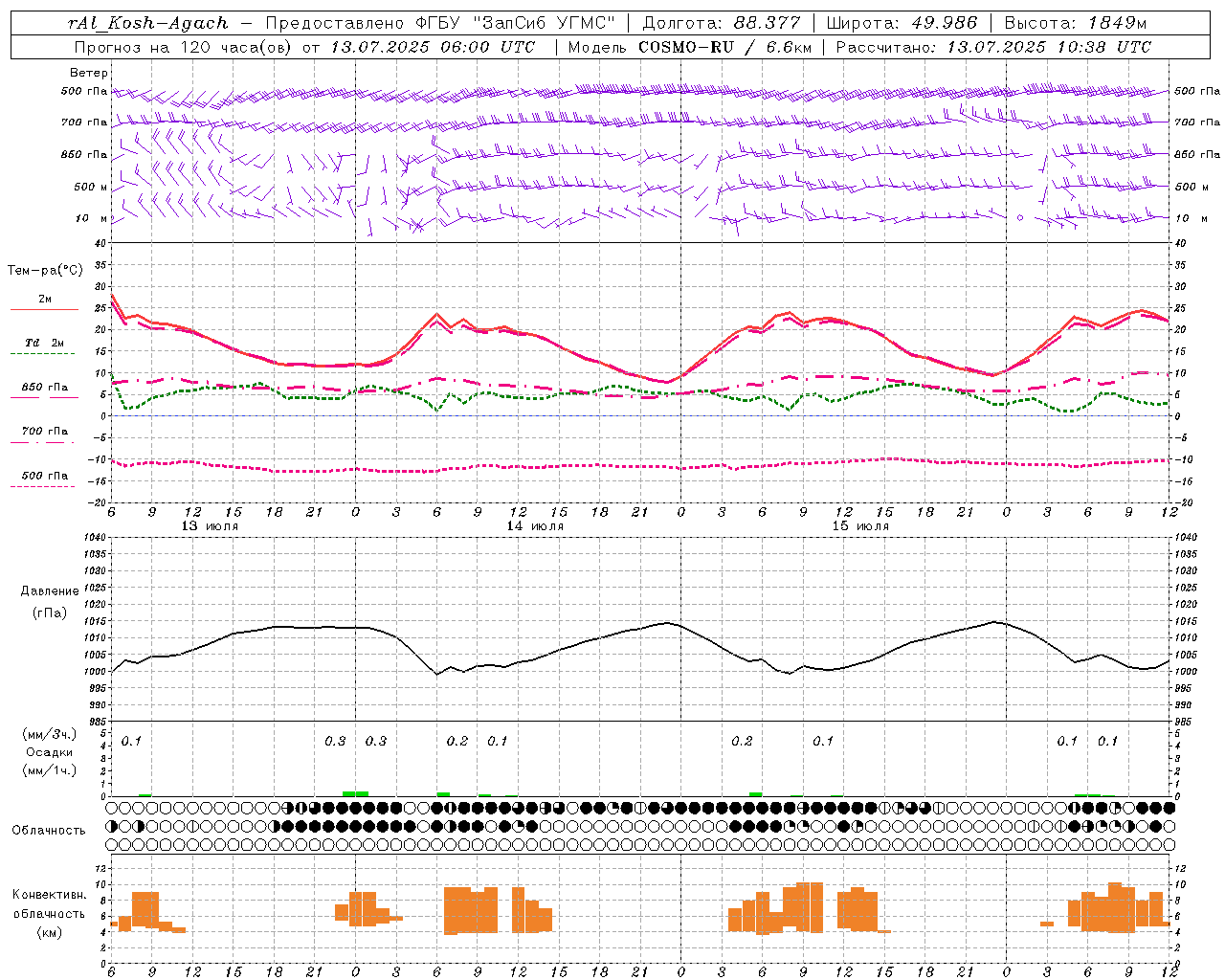Viewport: 1225px width, 980px height.
Task: Click the forecast start text 13.07.2025 06:00 UTC
Action: 433,47
